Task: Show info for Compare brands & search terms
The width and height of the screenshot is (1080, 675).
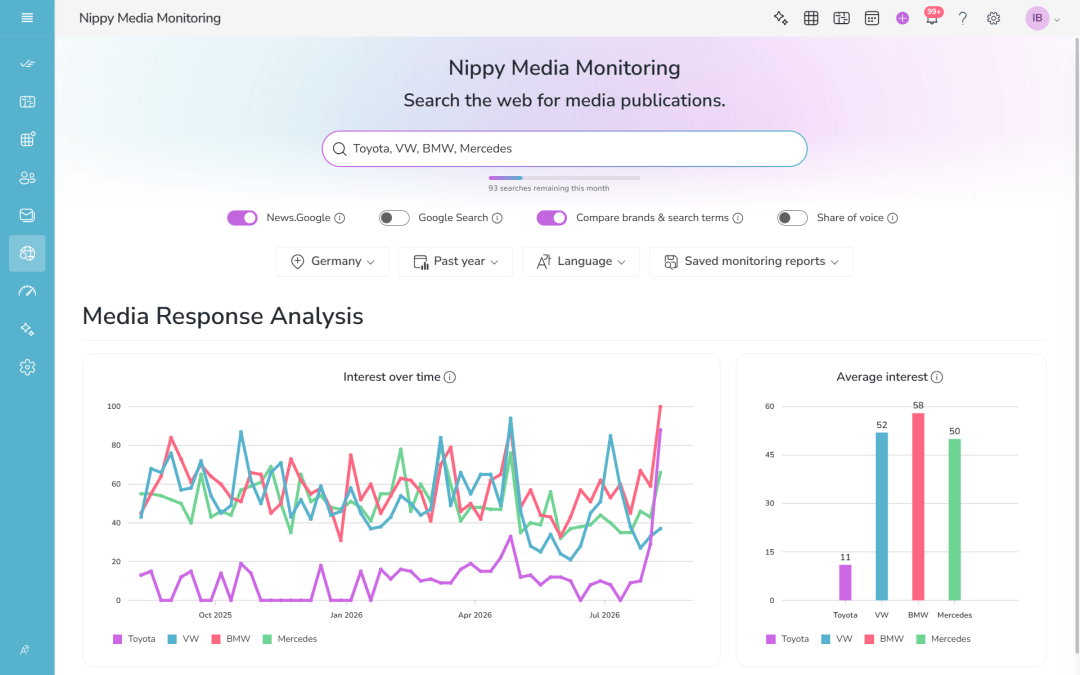Action: tap(738, 218)
